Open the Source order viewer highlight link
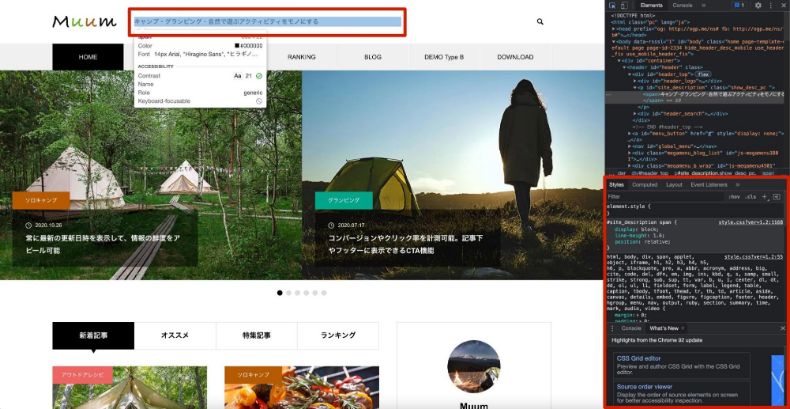 click(x=644, y=386)
